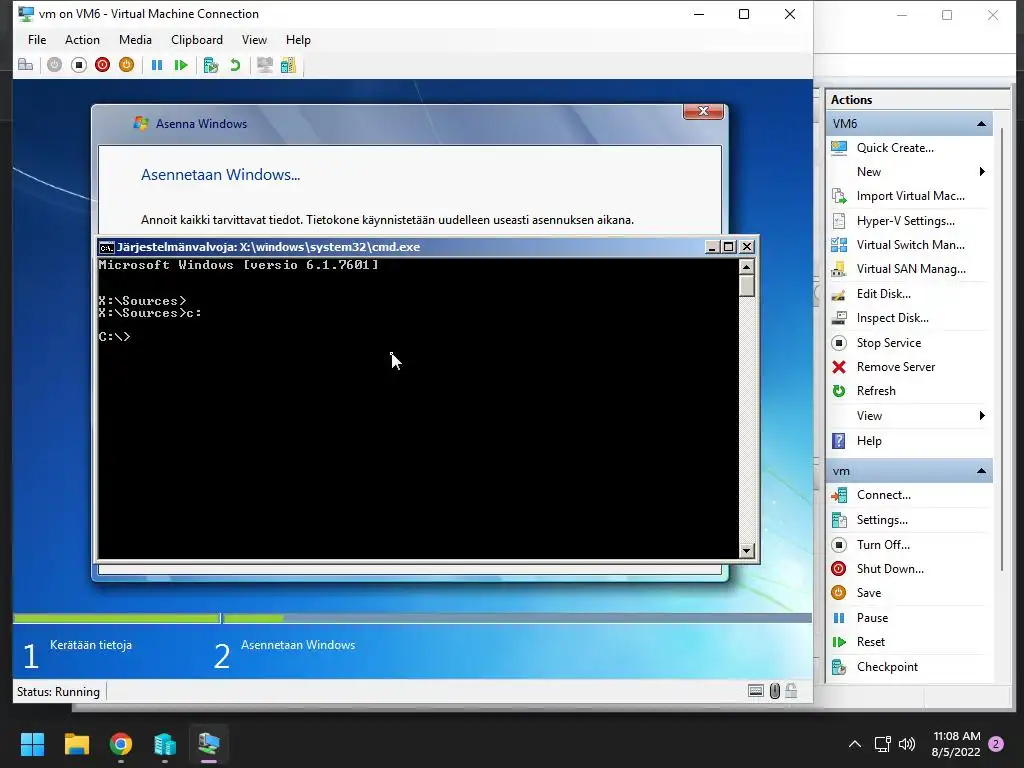This screenshot has width=1024, height=768.
Task: Close the Asenna Windows dialog
Action: point(703,112)
